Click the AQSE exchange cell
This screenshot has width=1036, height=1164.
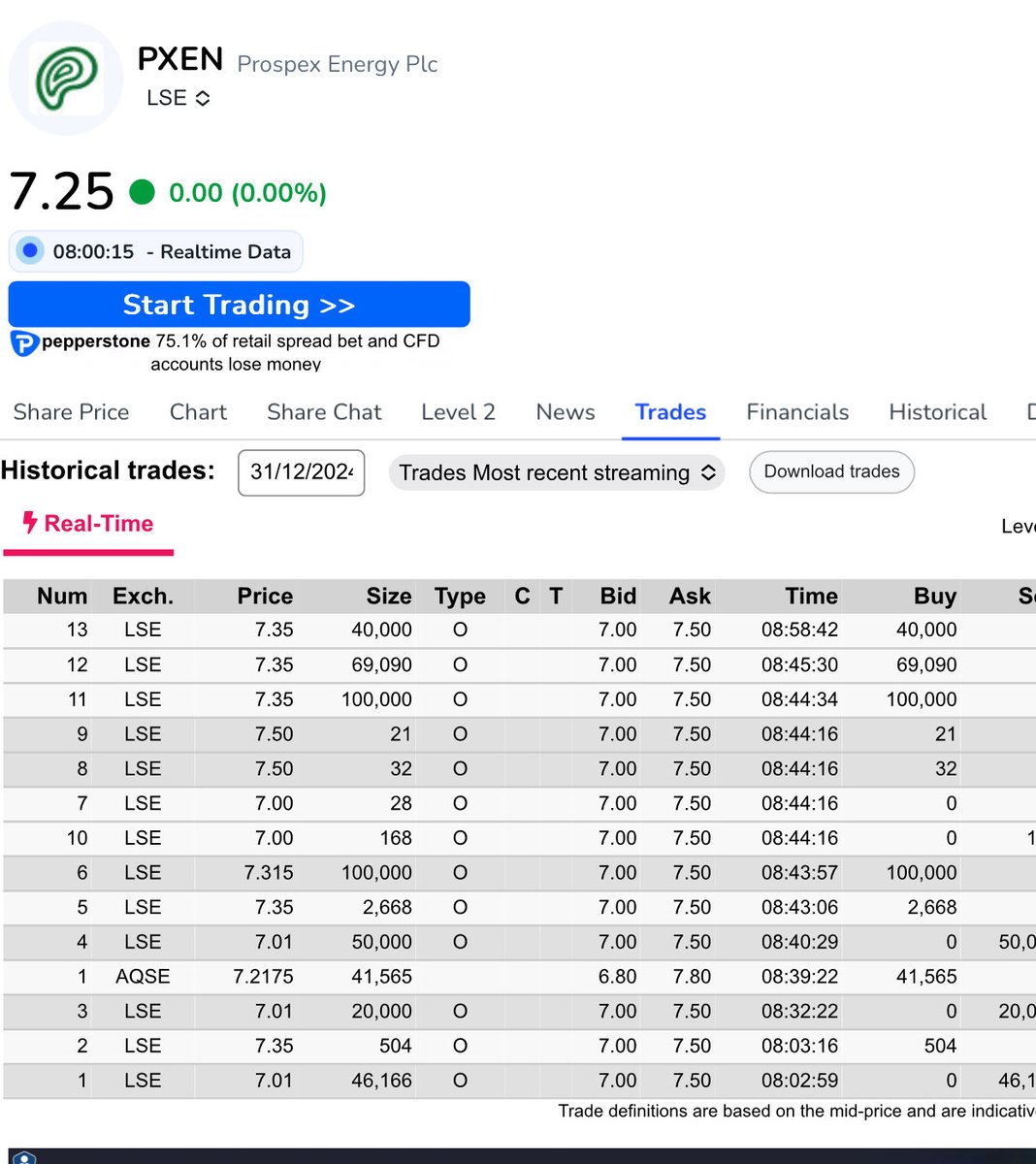[143, 977]
